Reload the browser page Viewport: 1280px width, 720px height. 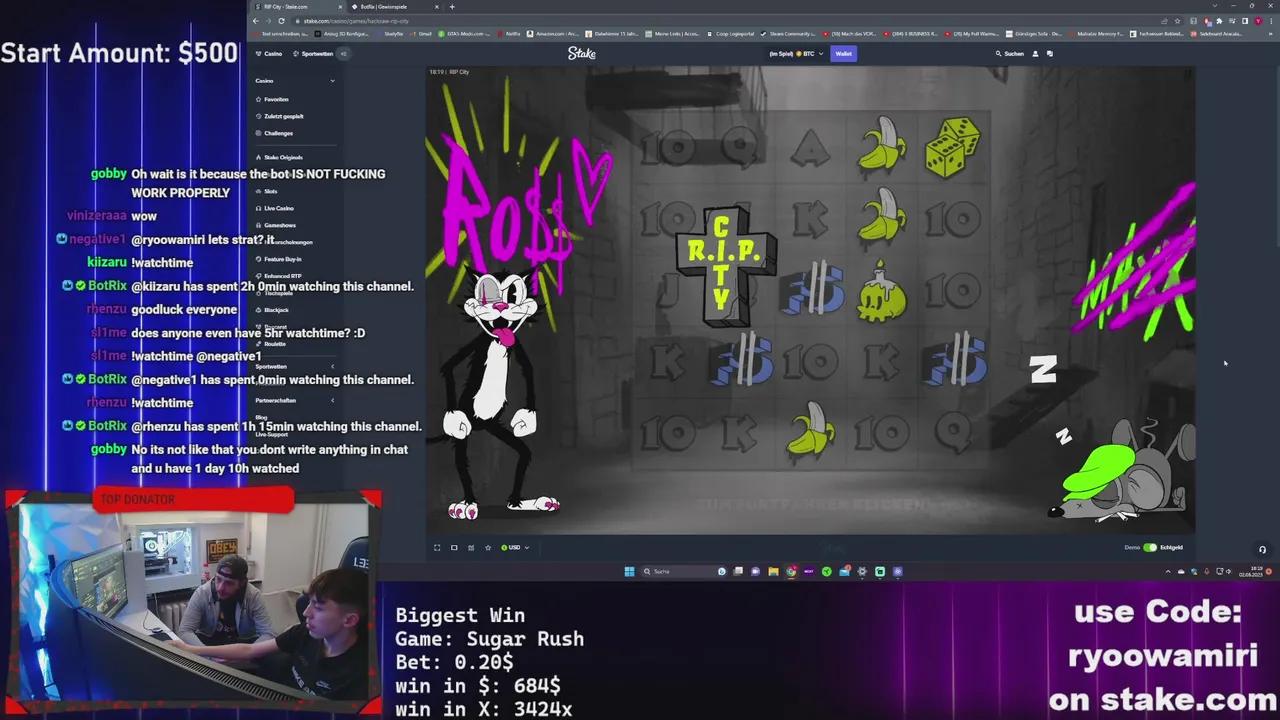[x=281, y=21]
